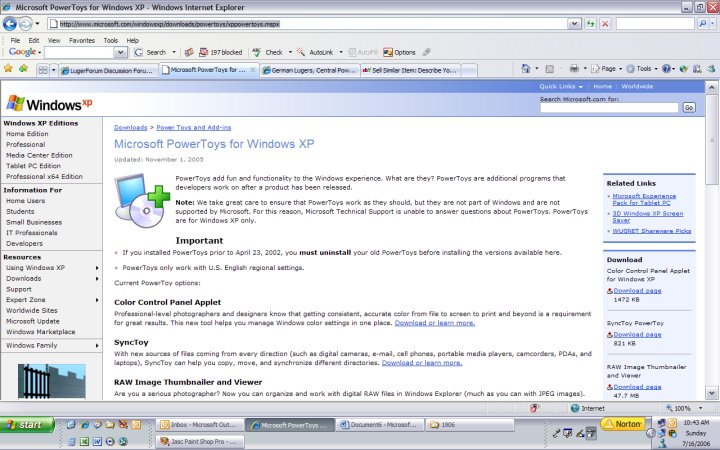Click the RSS feeds icon
Viewport: 720px width, 450px height.
coord(549,69)
